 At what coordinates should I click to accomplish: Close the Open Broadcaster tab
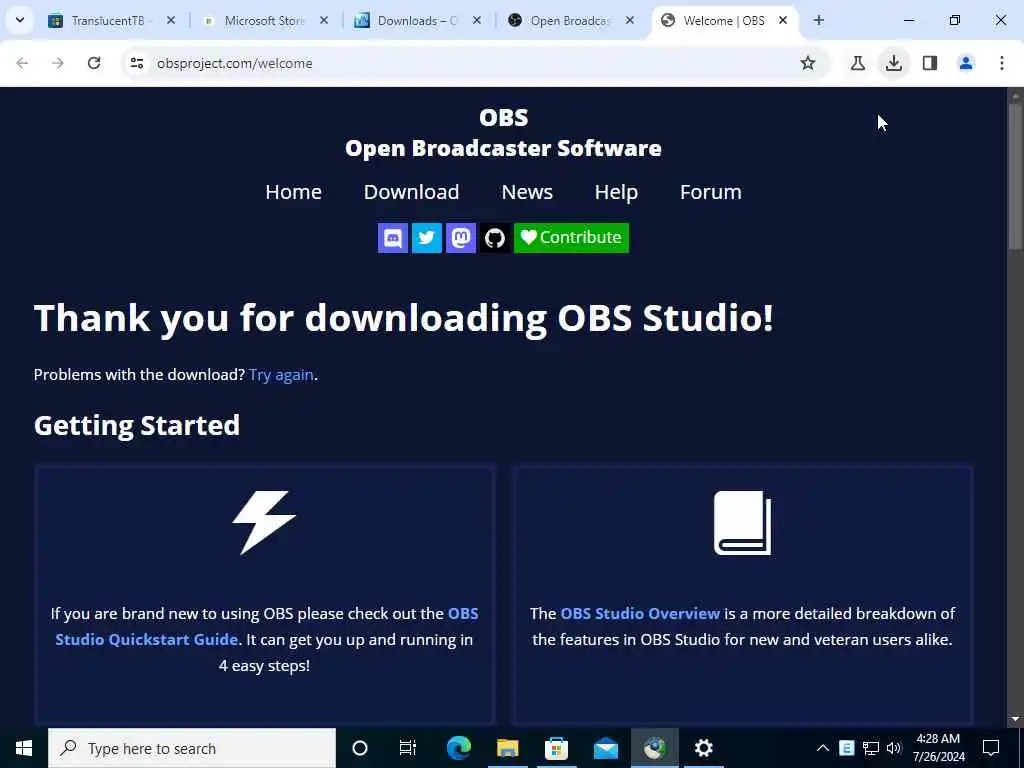coord(630,20)
